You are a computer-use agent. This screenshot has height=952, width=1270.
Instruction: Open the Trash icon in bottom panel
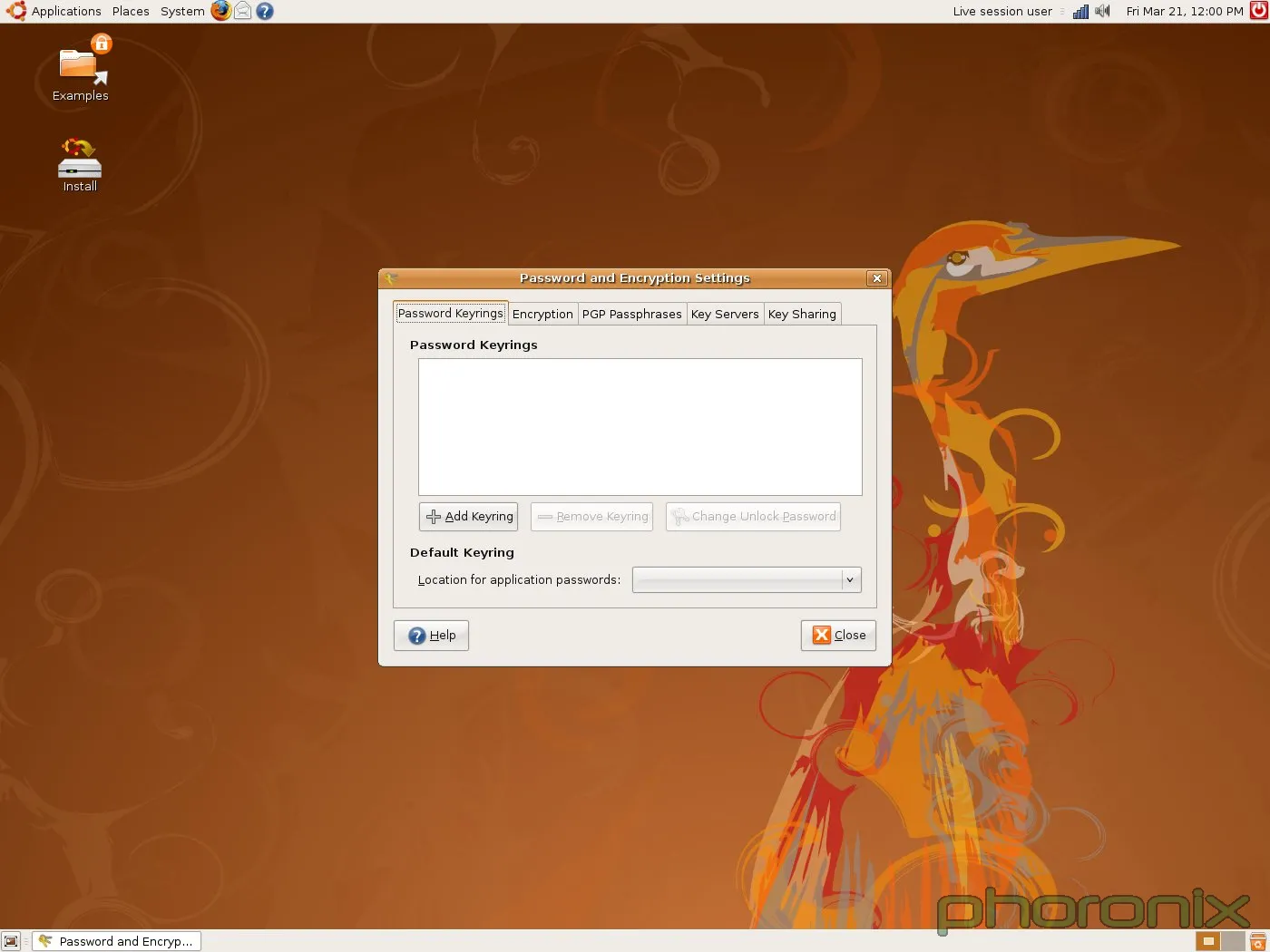(x=1258, y=941)
